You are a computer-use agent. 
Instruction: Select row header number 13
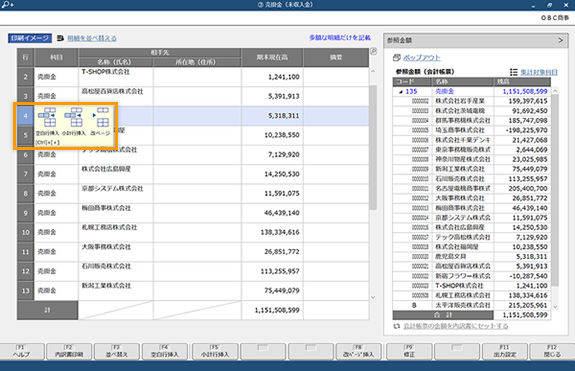[x=25, y=291]
